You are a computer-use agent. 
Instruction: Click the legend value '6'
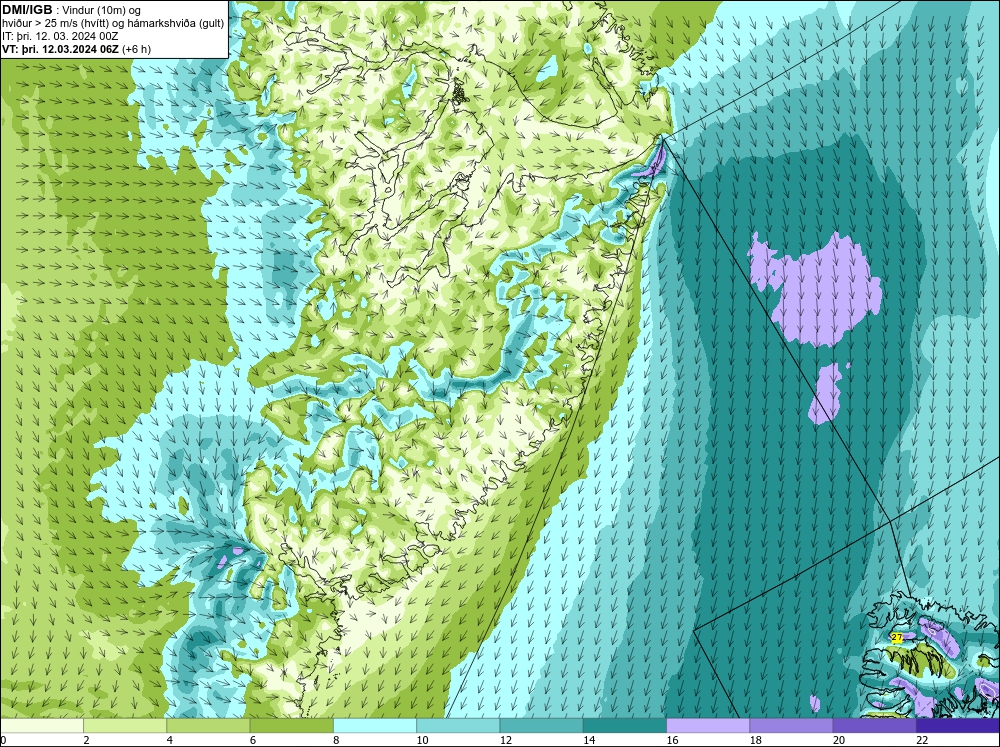pos(253,740)
